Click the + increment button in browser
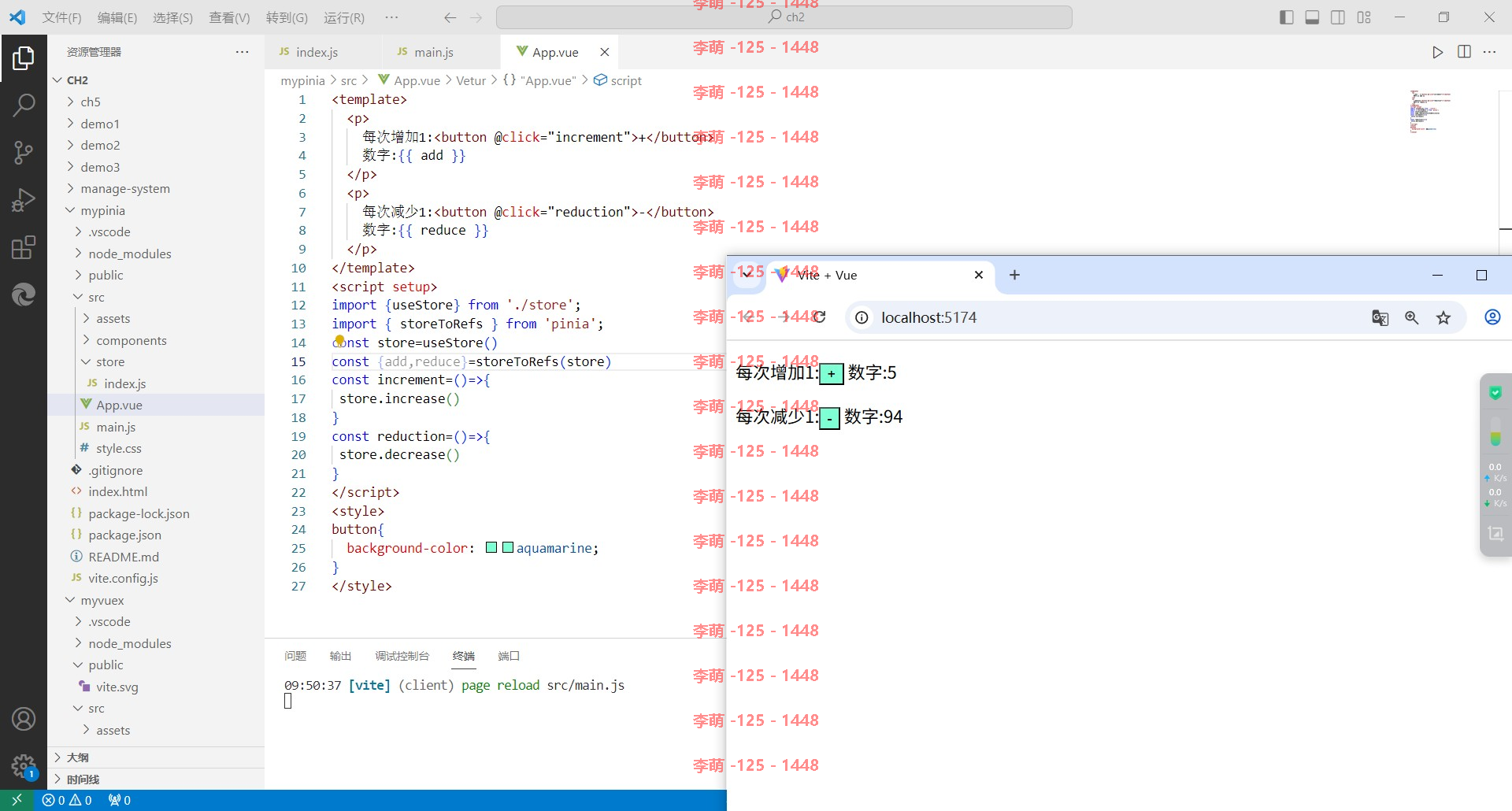 (832, 374)
